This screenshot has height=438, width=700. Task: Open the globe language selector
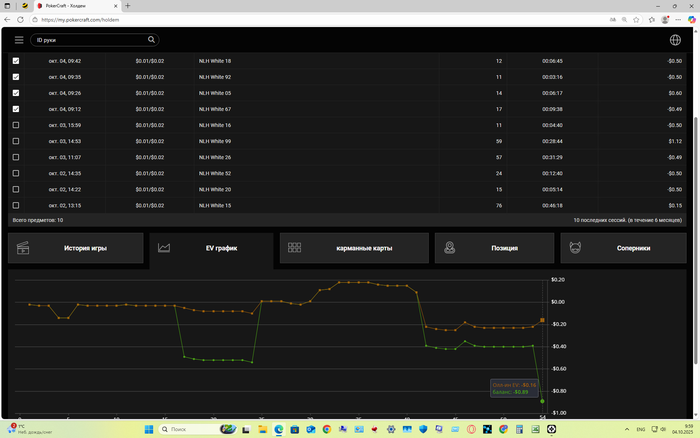pos(675,40)
